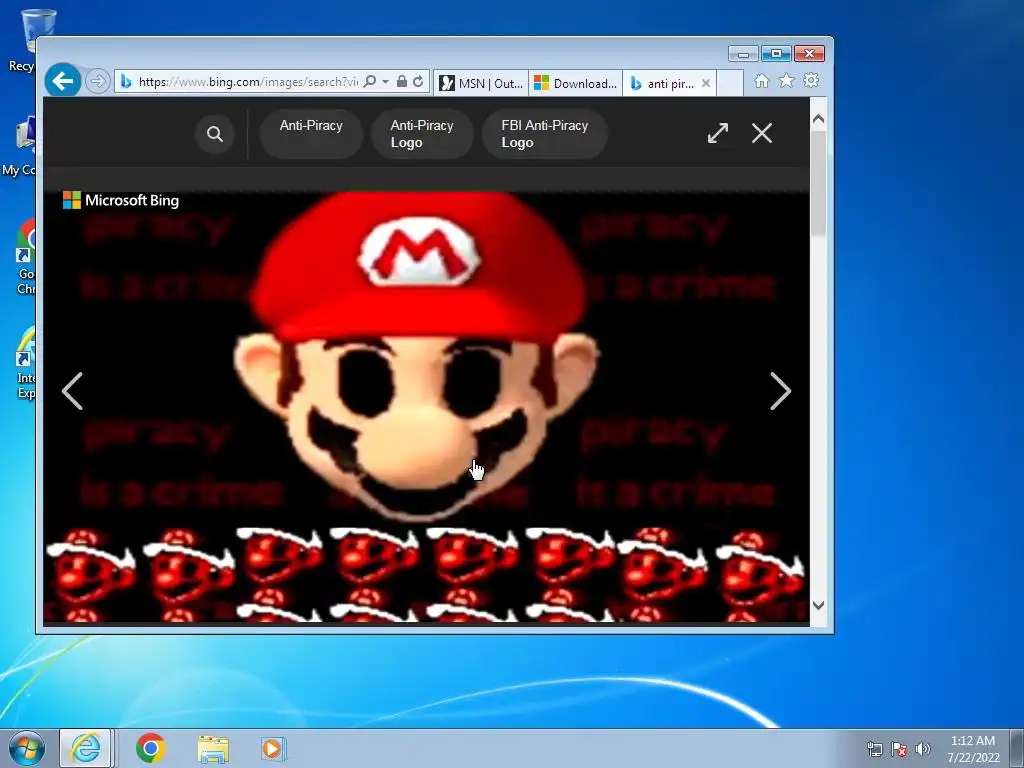The height and width of the screenshot is (768, 1024).
Task: Select the My Computer desktop icon
Action: click(x=21, y=146)
